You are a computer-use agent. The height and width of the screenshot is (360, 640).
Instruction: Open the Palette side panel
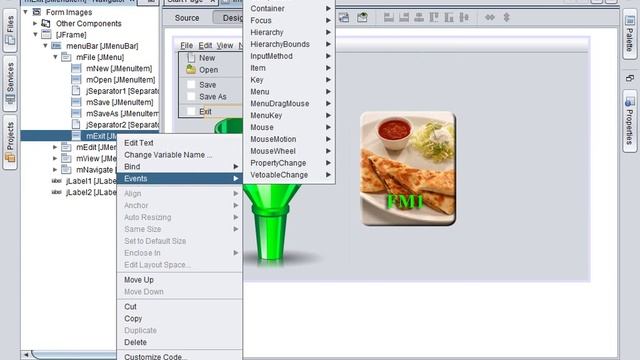630,33
